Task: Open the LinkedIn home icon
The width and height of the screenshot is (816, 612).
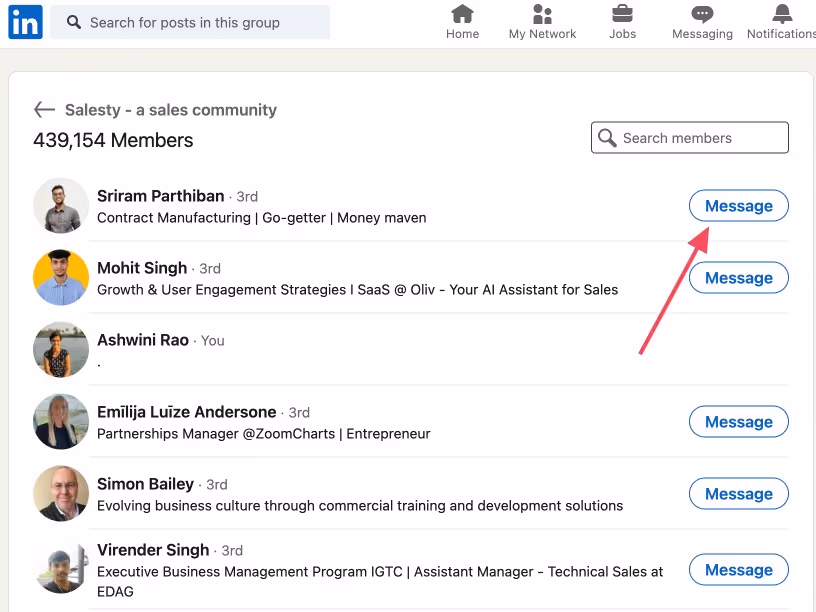Action: (462, 16)
